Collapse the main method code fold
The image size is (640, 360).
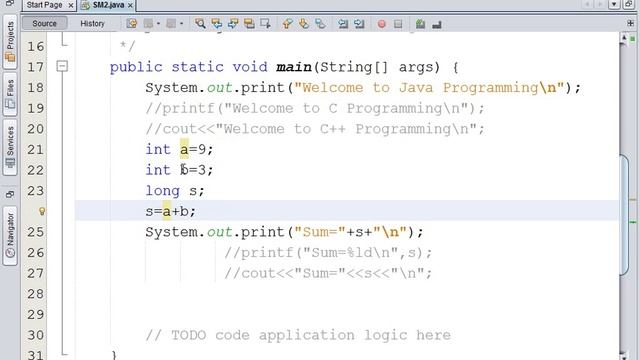tap(62, 66)
